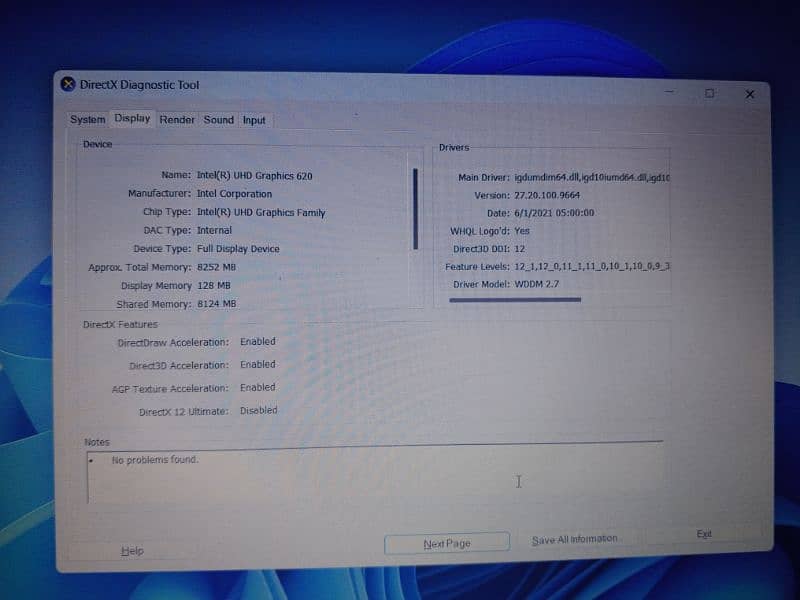Switch to the Input tab
This screenshot has height=600, width=800.
(254, 120)
